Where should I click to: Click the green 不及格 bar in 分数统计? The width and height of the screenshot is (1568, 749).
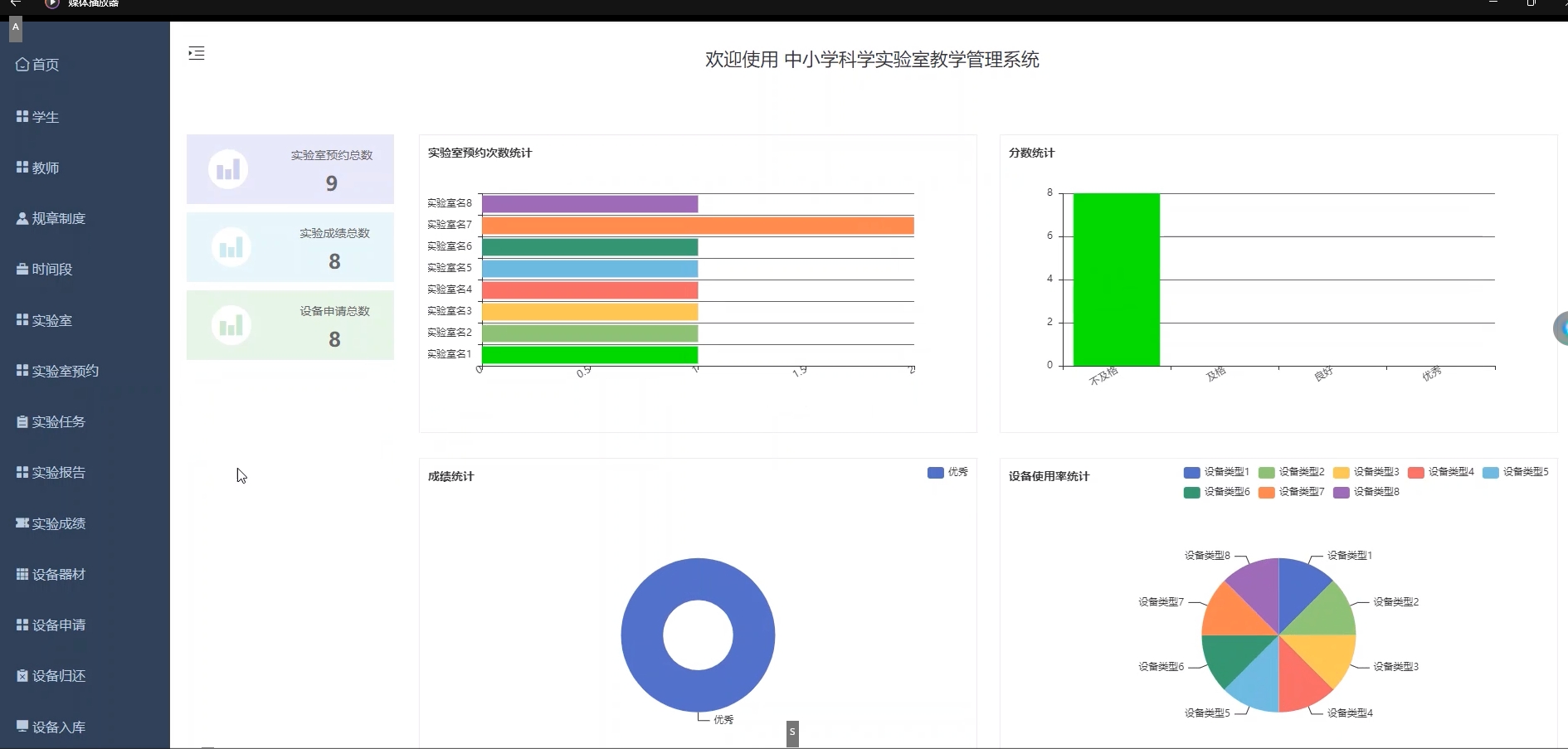1116,280
